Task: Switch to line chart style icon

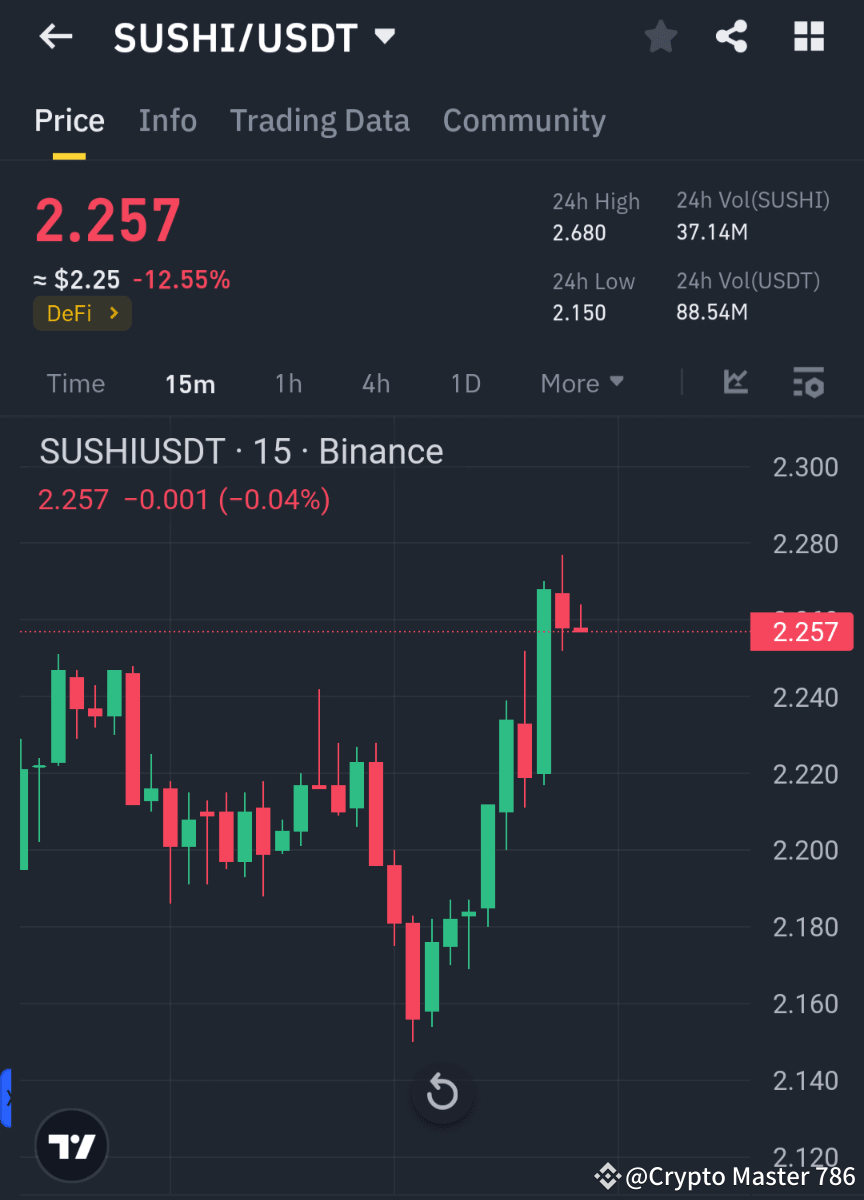Action: [x=736, y=383]
